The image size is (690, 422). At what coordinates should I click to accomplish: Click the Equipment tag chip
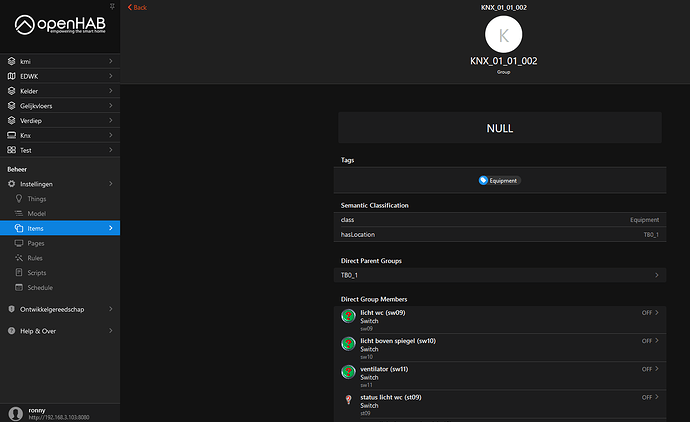click(x=499, y=180)
